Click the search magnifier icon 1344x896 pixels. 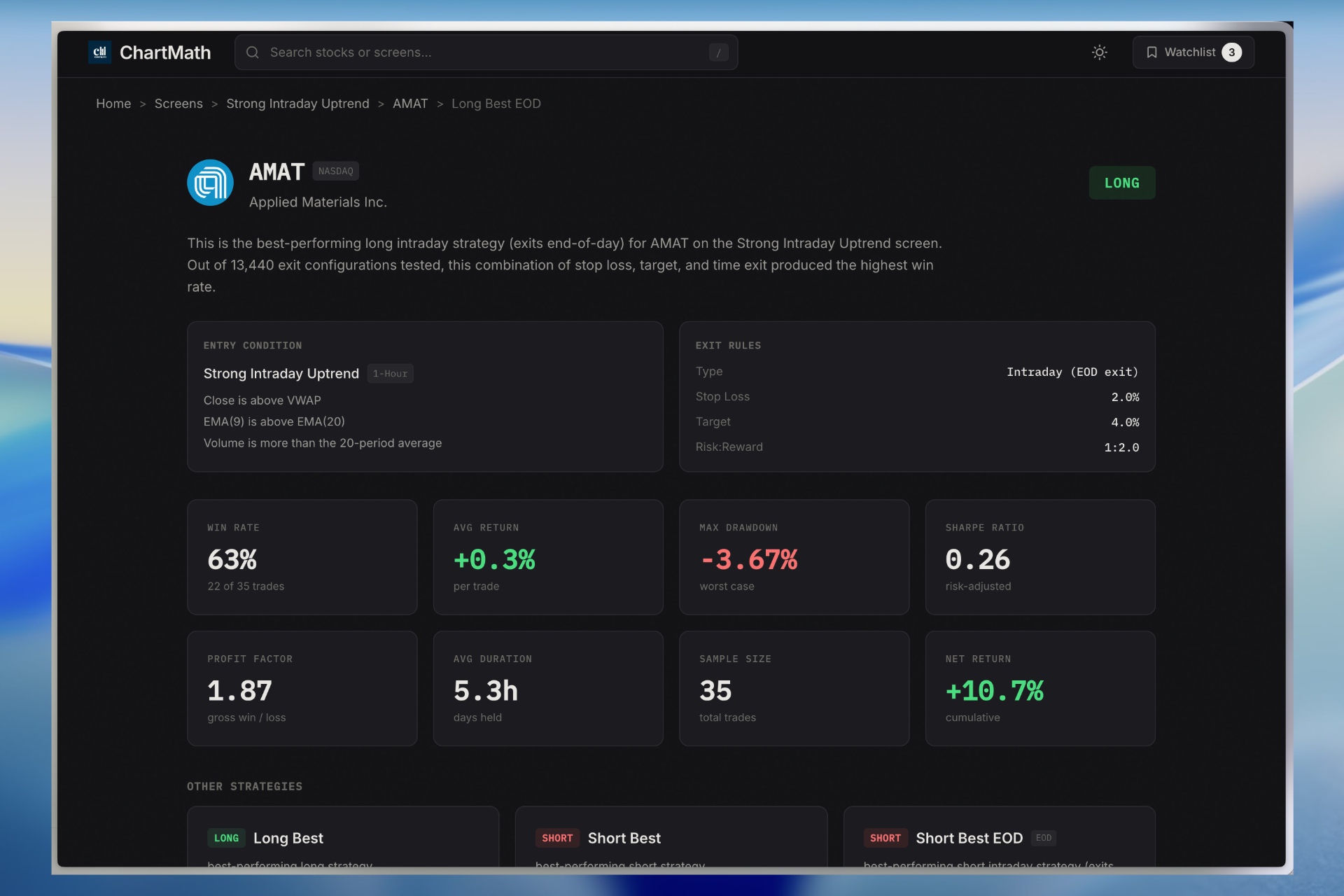(x=252, y=52)
